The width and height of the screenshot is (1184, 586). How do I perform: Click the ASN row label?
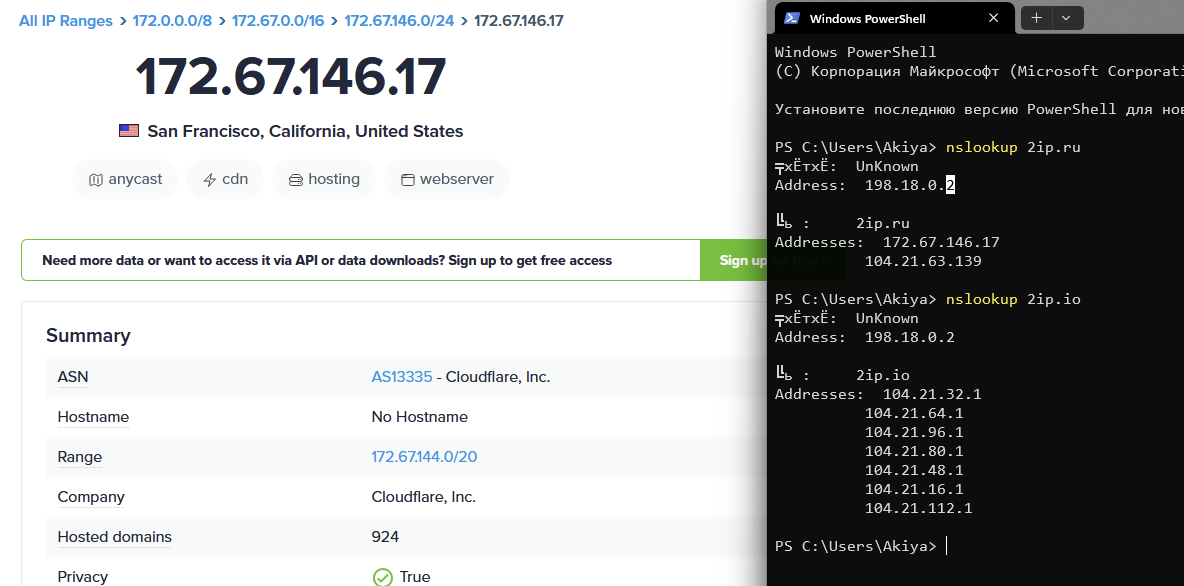[72, 377]
